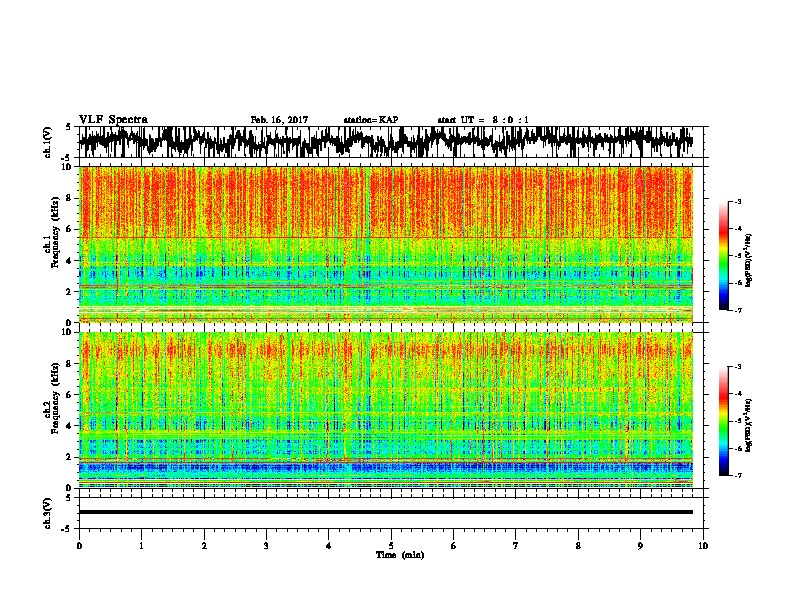Click time axis tick label "9"
This screenshot has width=792, height=612.
coord(640,546)
